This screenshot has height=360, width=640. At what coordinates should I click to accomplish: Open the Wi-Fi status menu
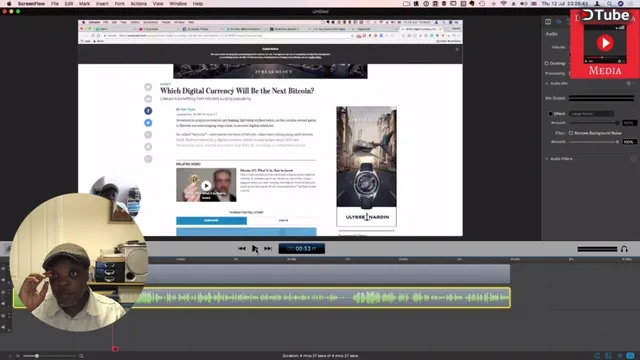pos(503,4)
